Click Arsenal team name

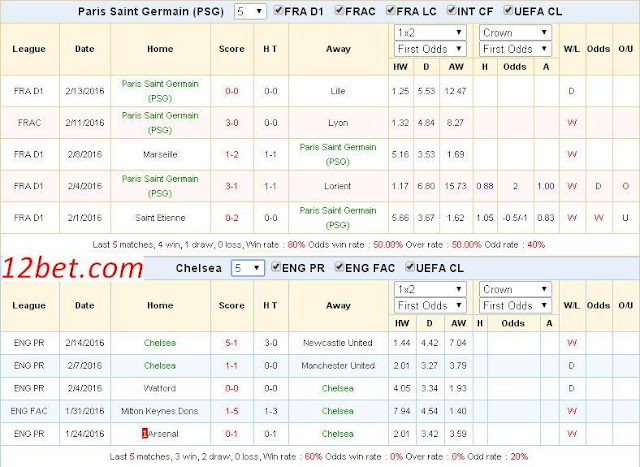(163, 434)
